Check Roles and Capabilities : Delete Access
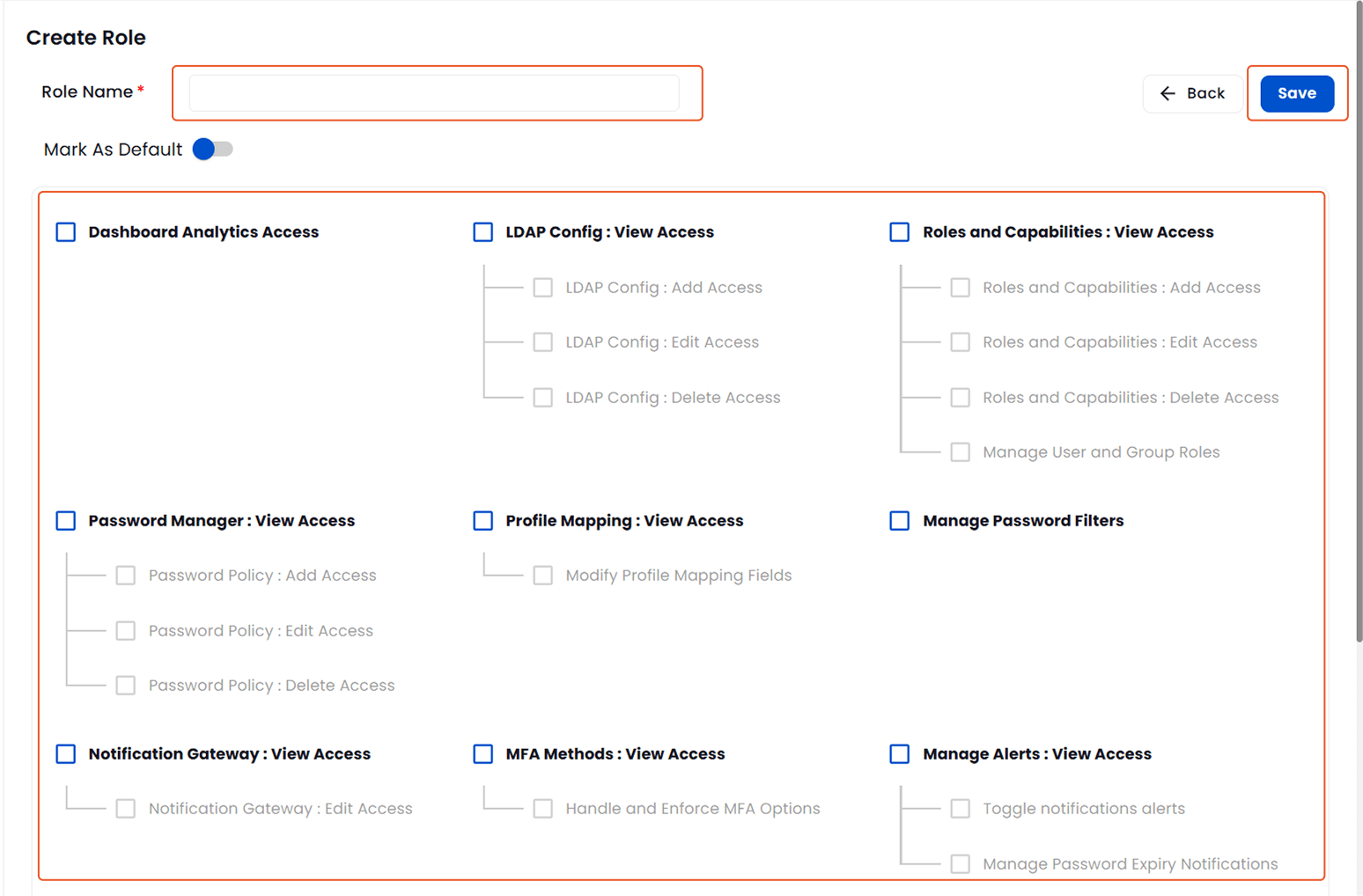This screenshot has height=896, width=1363. 960,397
